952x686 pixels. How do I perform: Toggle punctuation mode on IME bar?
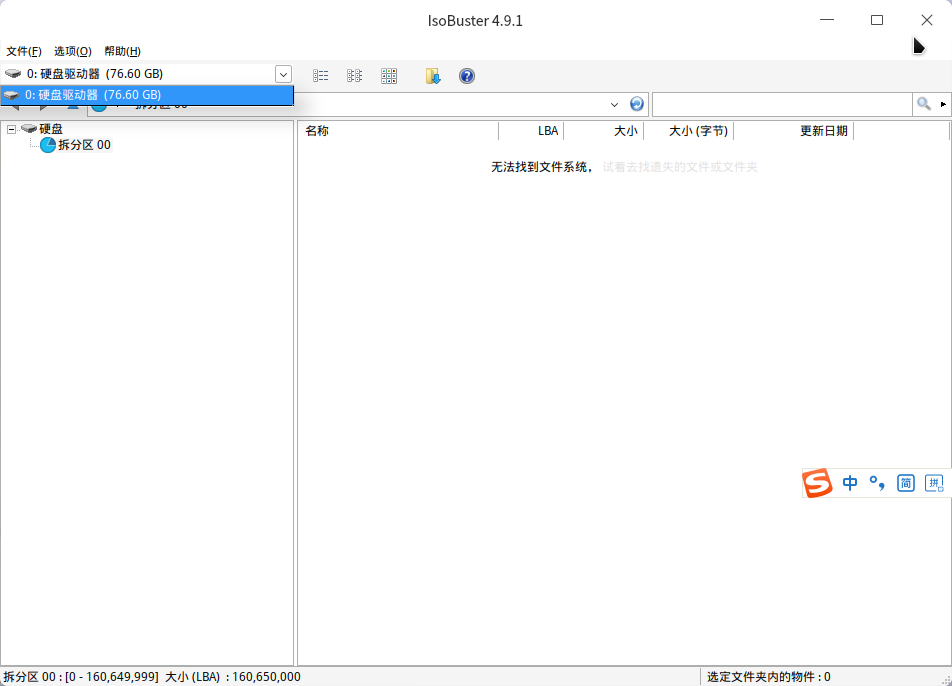[x=877, y=483]
